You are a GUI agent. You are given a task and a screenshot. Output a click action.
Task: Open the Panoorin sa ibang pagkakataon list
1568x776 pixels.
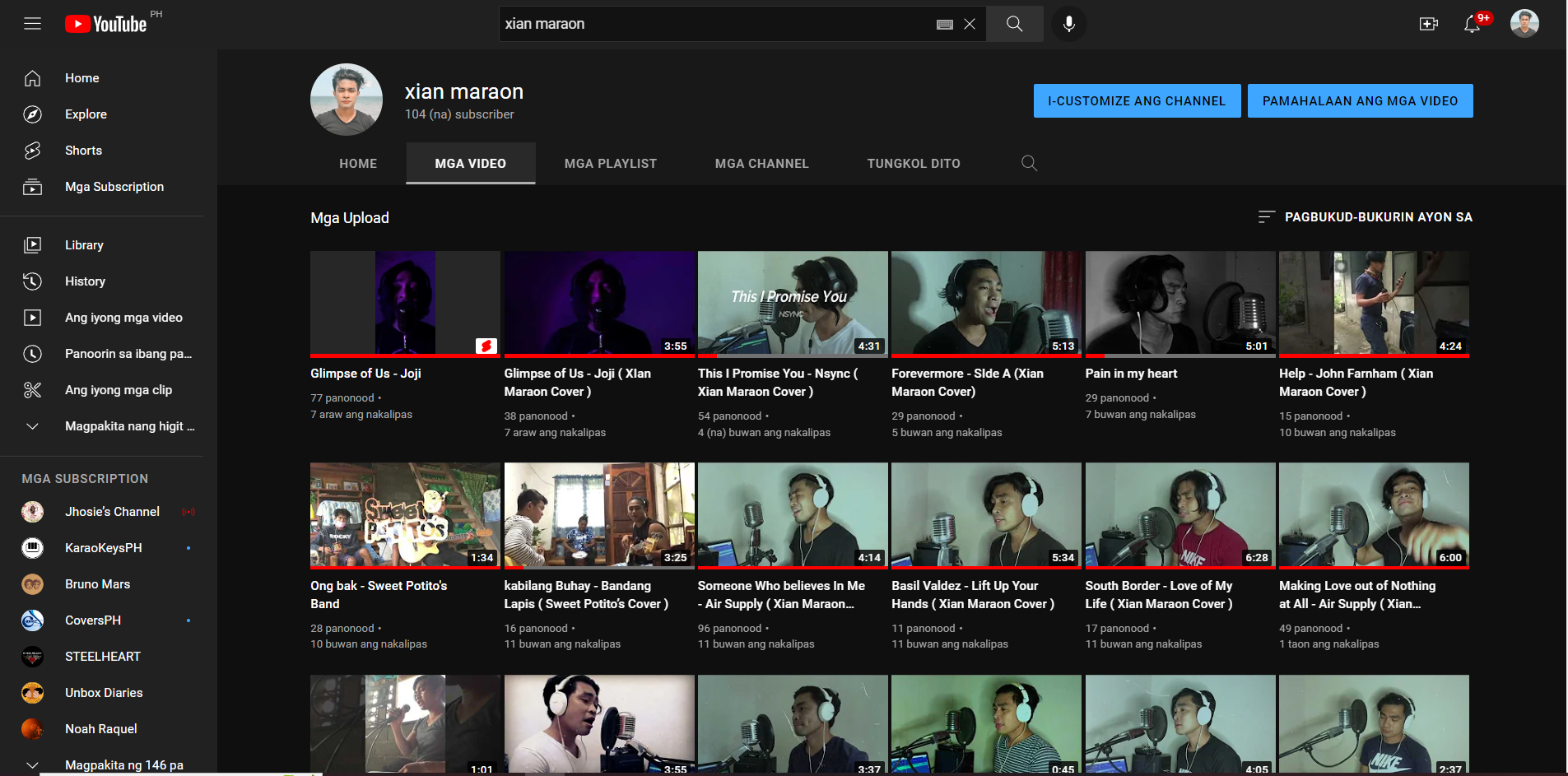pos(109,354)
